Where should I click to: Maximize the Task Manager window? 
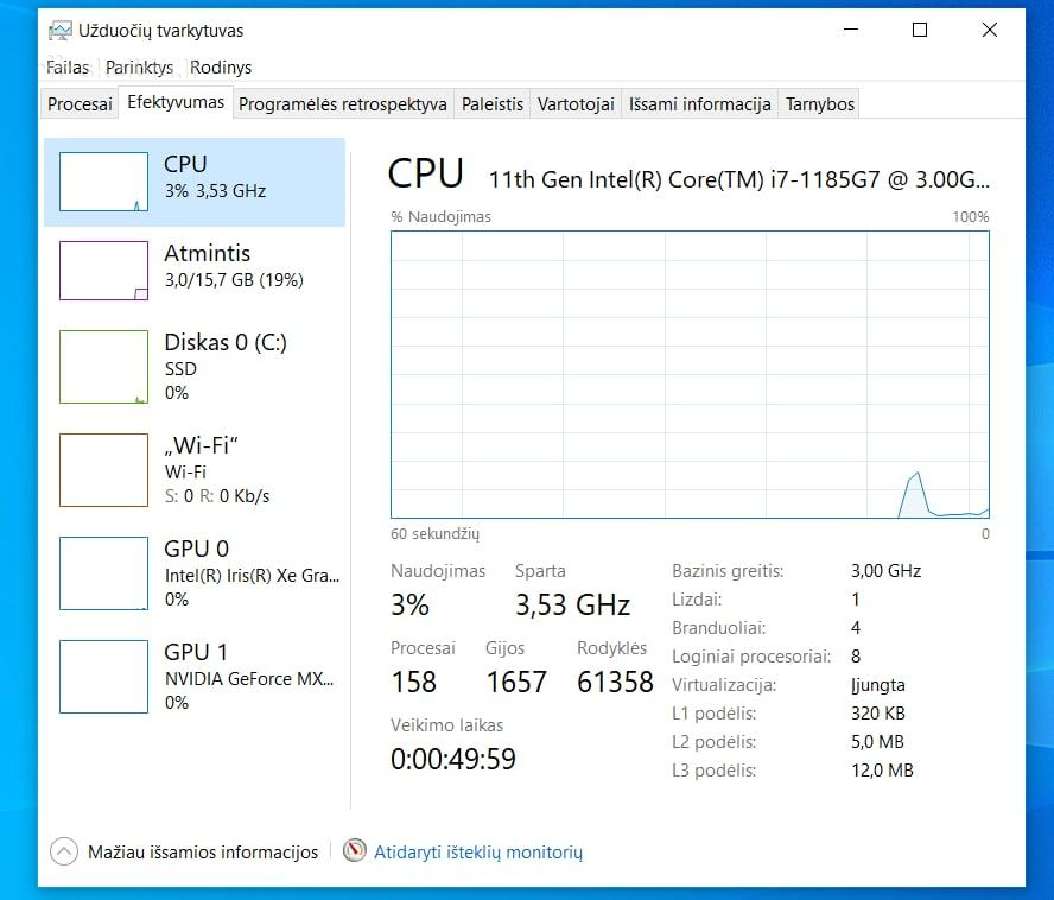tap(920, 30)
